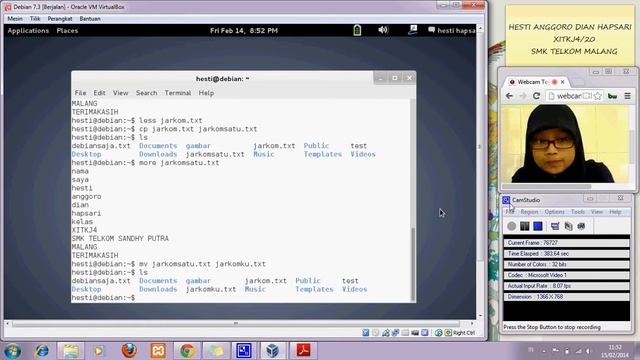Open the terminal Search menu

click(147, 93)
